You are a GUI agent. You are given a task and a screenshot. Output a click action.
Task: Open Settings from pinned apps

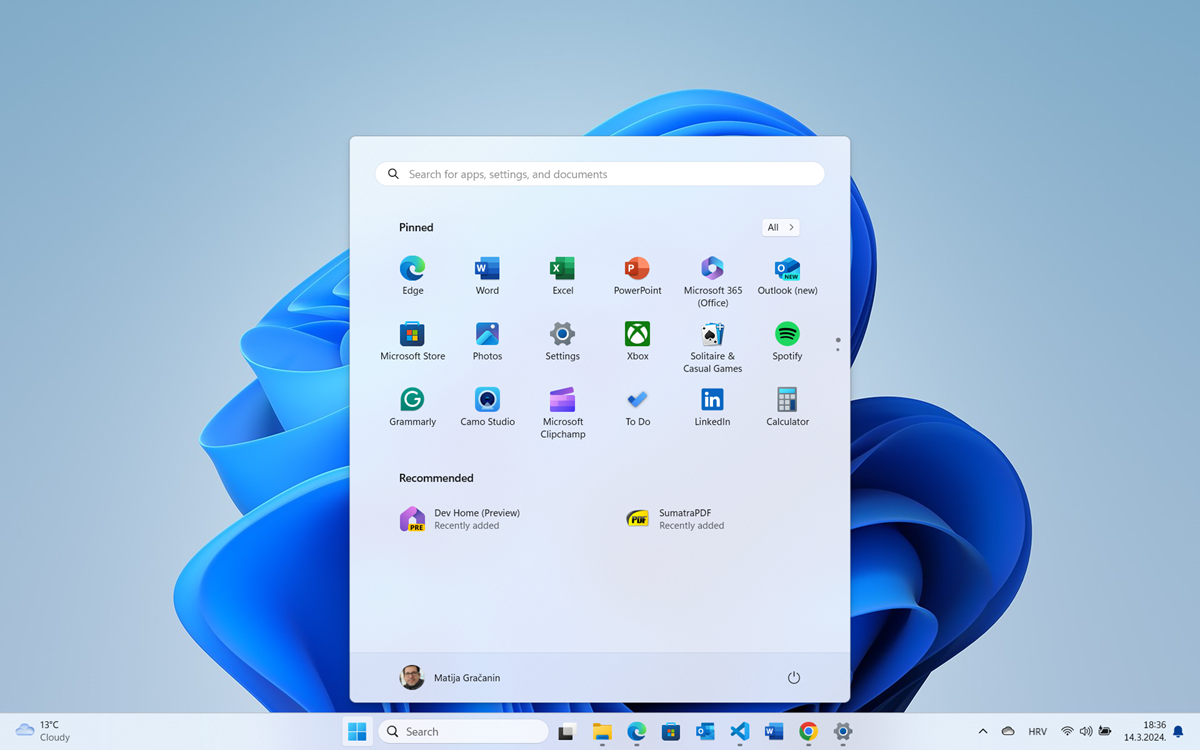[562, 341]
